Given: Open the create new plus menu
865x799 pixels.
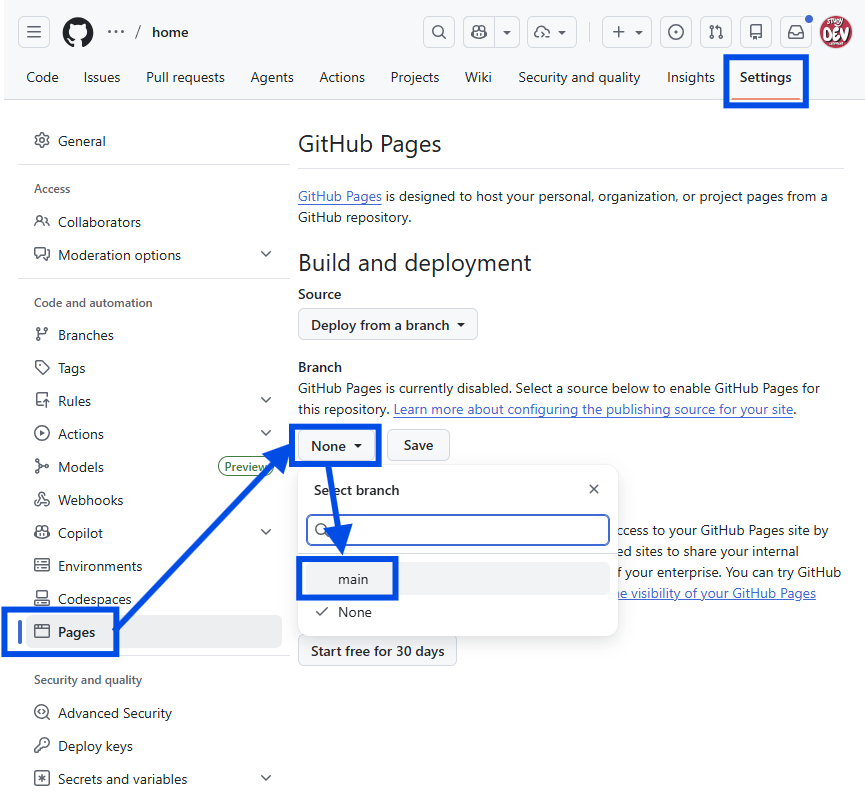Looking at the screenshot, I should point(627,32).
